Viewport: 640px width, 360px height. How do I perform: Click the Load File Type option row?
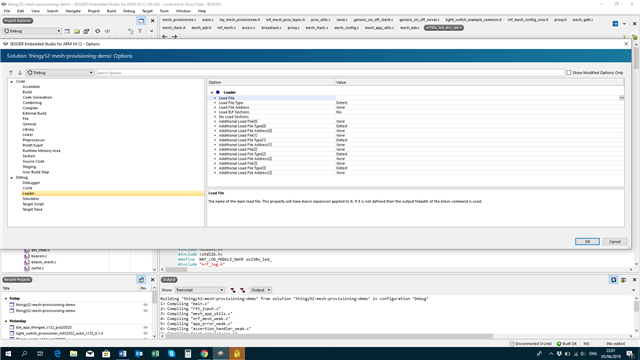[416, 103]
